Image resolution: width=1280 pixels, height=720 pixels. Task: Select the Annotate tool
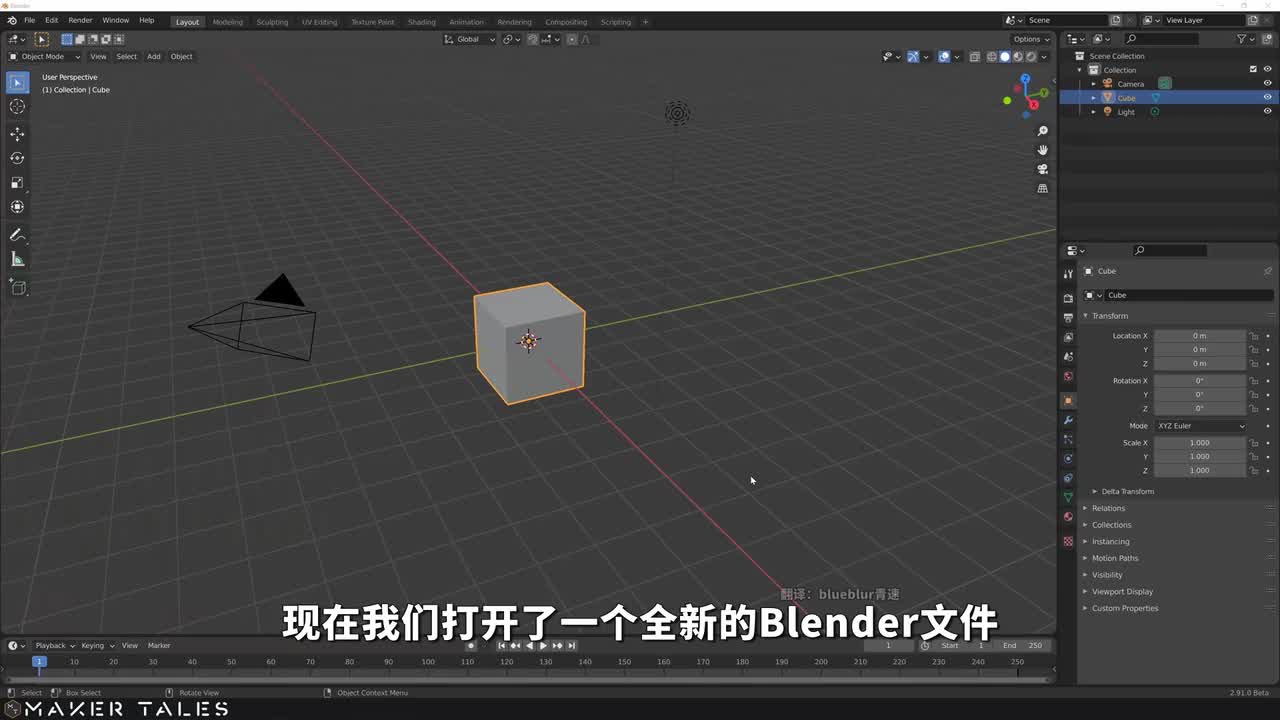(17, 235)
